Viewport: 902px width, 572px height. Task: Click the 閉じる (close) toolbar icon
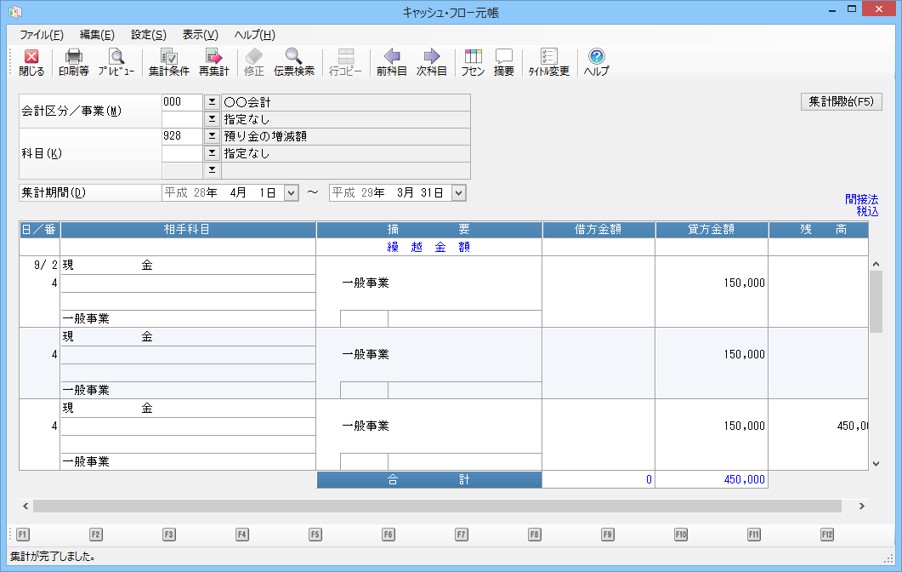(31, 62)
